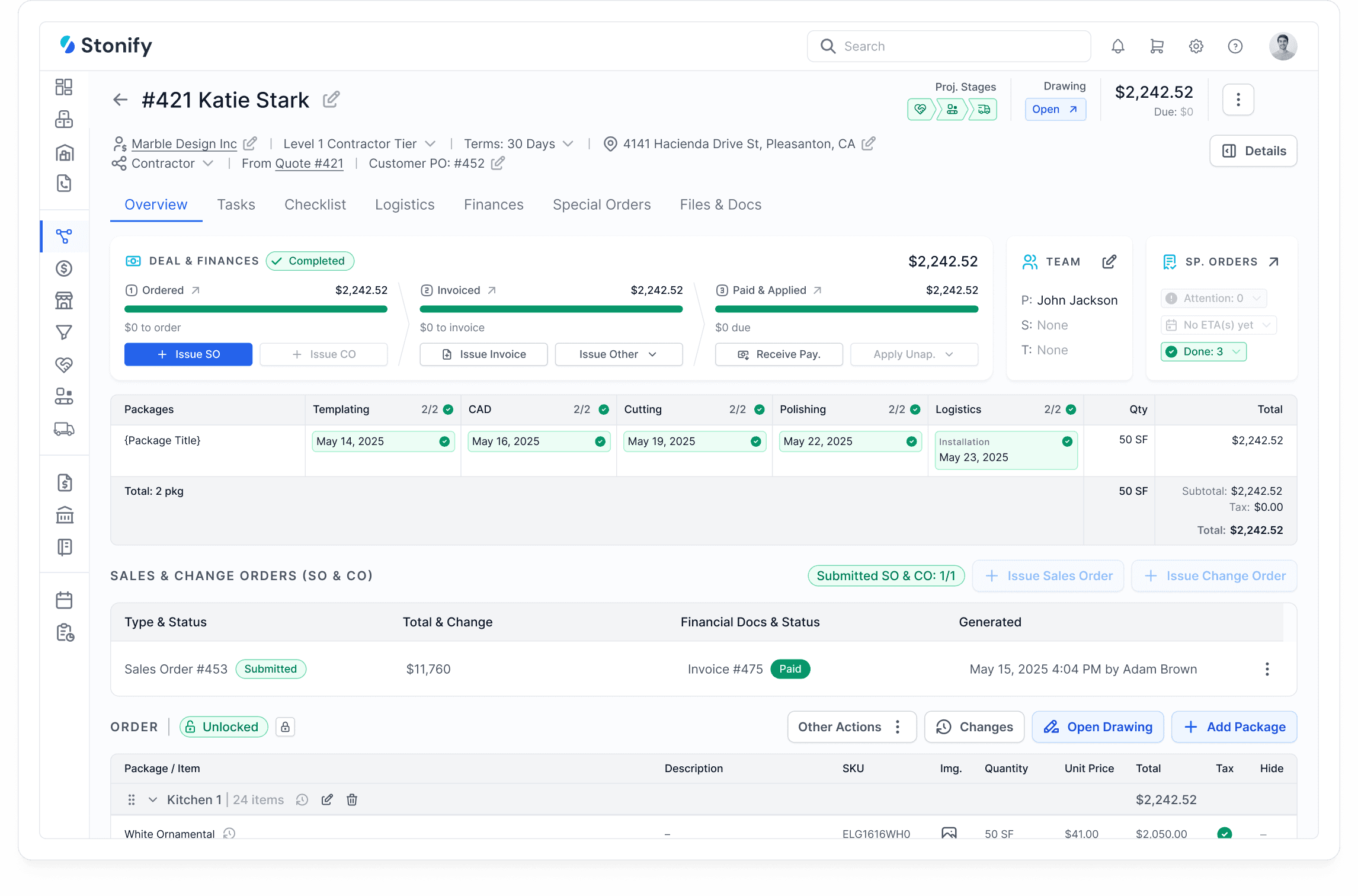Edit the #421 Katie Stark title
Screen dimensions: 1358x896
pos(331,100)
